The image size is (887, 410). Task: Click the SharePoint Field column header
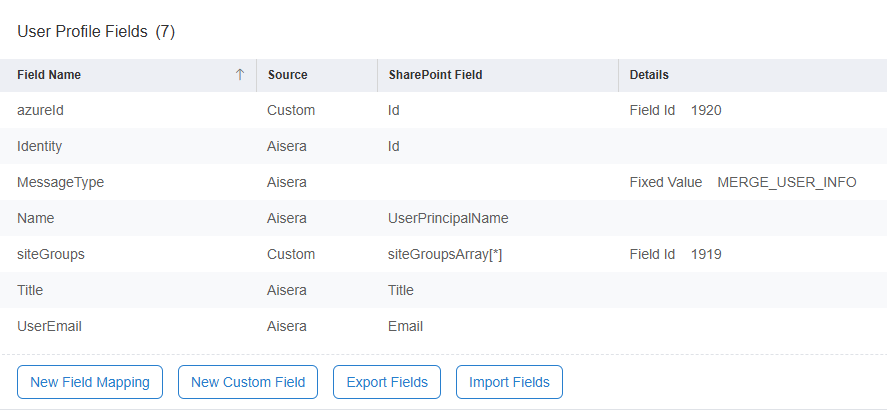(x=435, y=75)
